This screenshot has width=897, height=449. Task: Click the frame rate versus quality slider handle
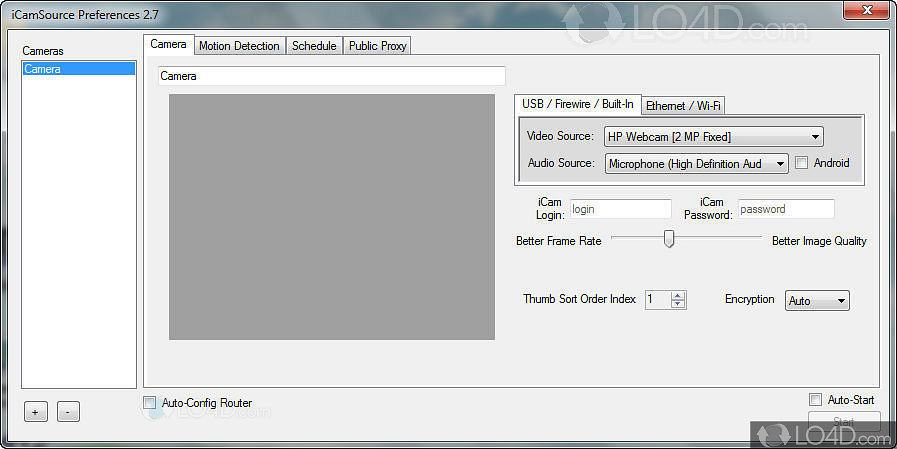669,239
